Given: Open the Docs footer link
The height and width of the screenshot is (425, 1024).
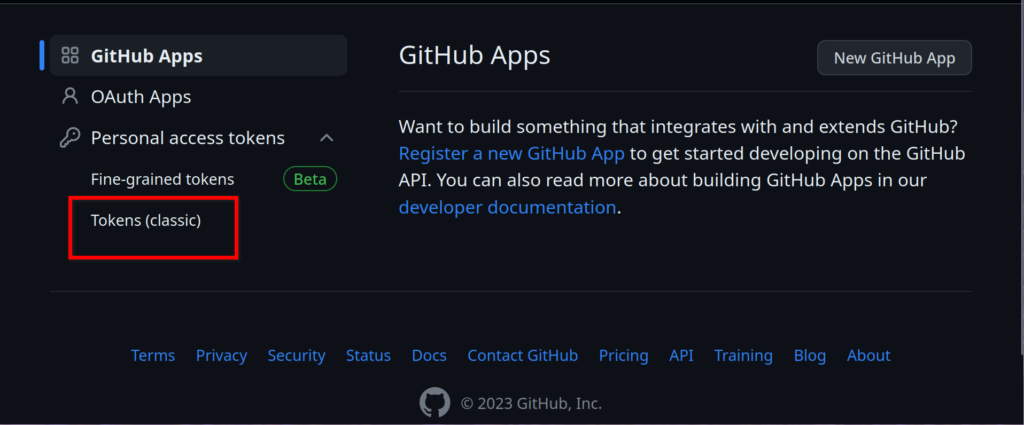Looking at the screenshot, I should (x=429, y=355).
